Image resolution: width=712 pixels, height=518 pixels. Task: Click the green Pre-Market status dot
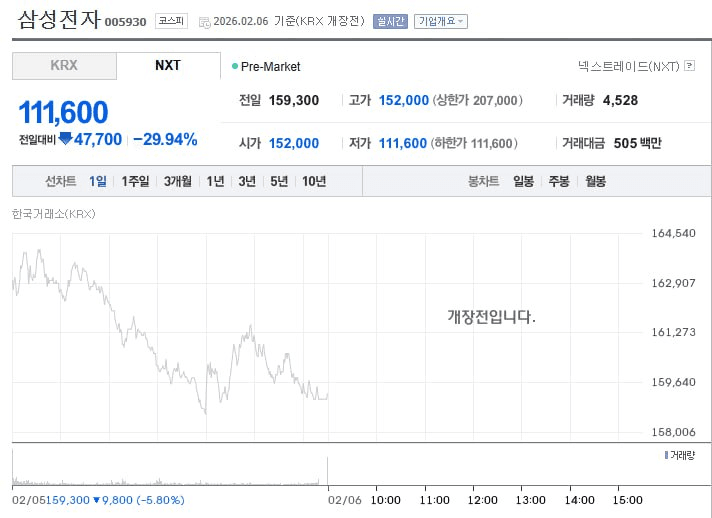235,66
